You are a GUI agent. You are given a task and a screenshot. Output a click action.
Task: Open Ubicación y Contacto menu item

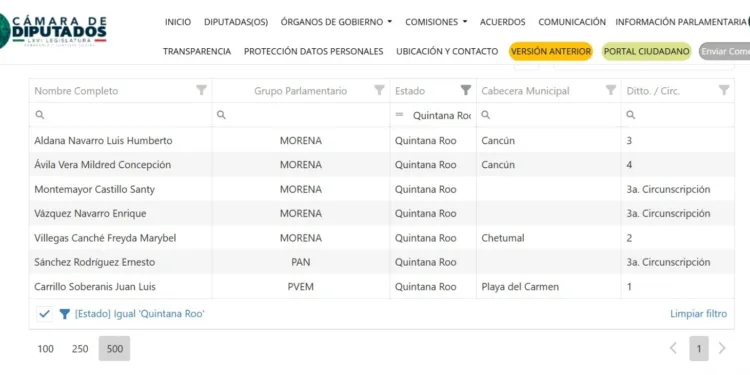pyautogui.click(x=447, y=51)
